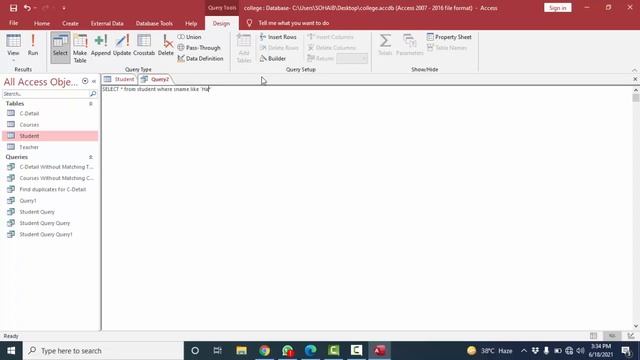
Task: Select the C-Detail table
Action: point(50,113)
